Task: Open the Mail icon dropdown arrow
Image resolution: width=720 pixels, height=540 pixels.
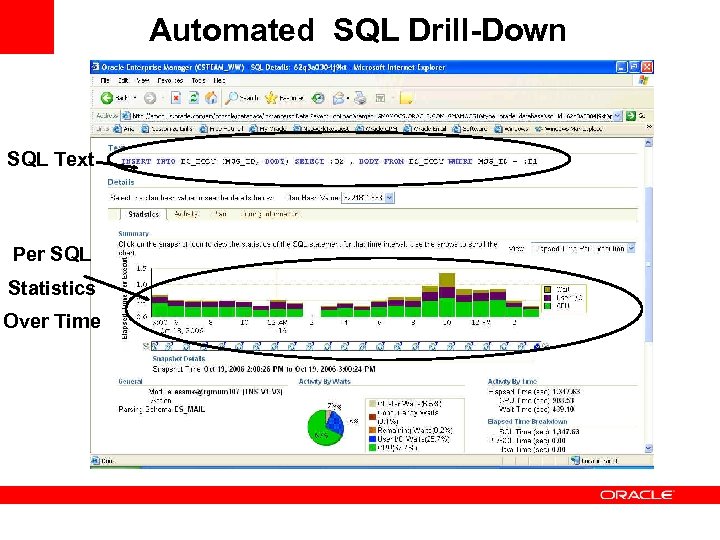Action: pyautogui.click(x=348, y=98)
